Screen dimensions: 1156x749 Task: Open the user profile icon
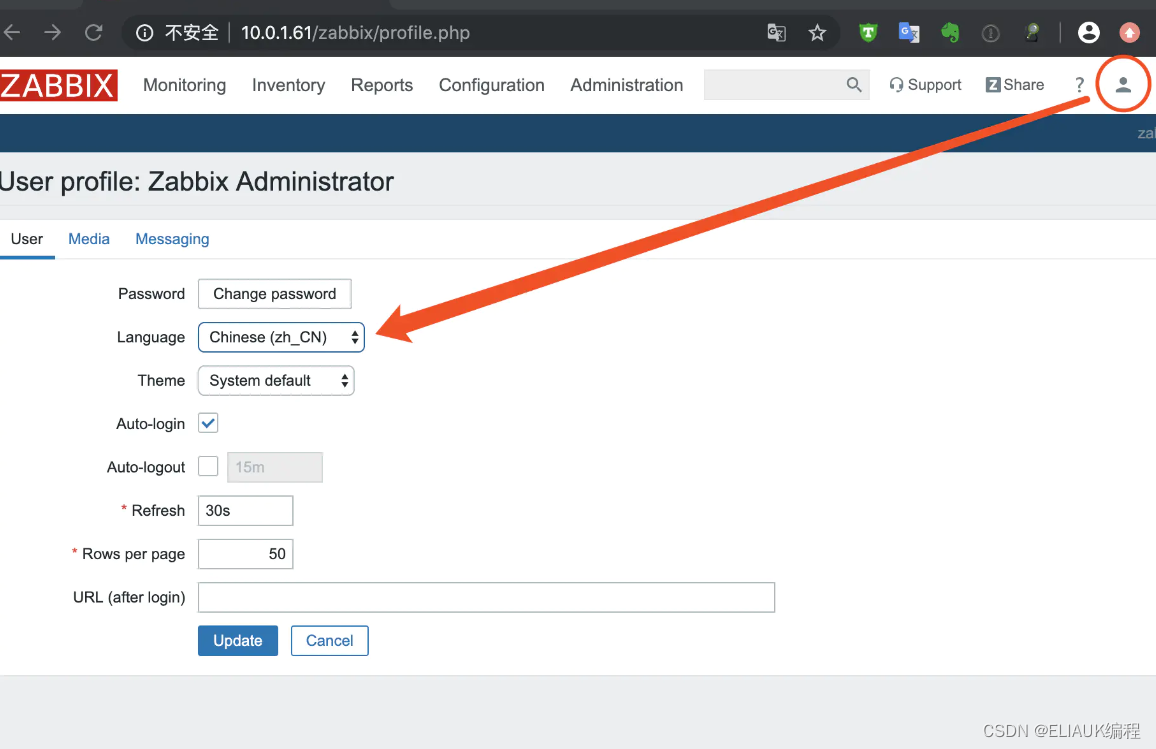(1123, 85)
